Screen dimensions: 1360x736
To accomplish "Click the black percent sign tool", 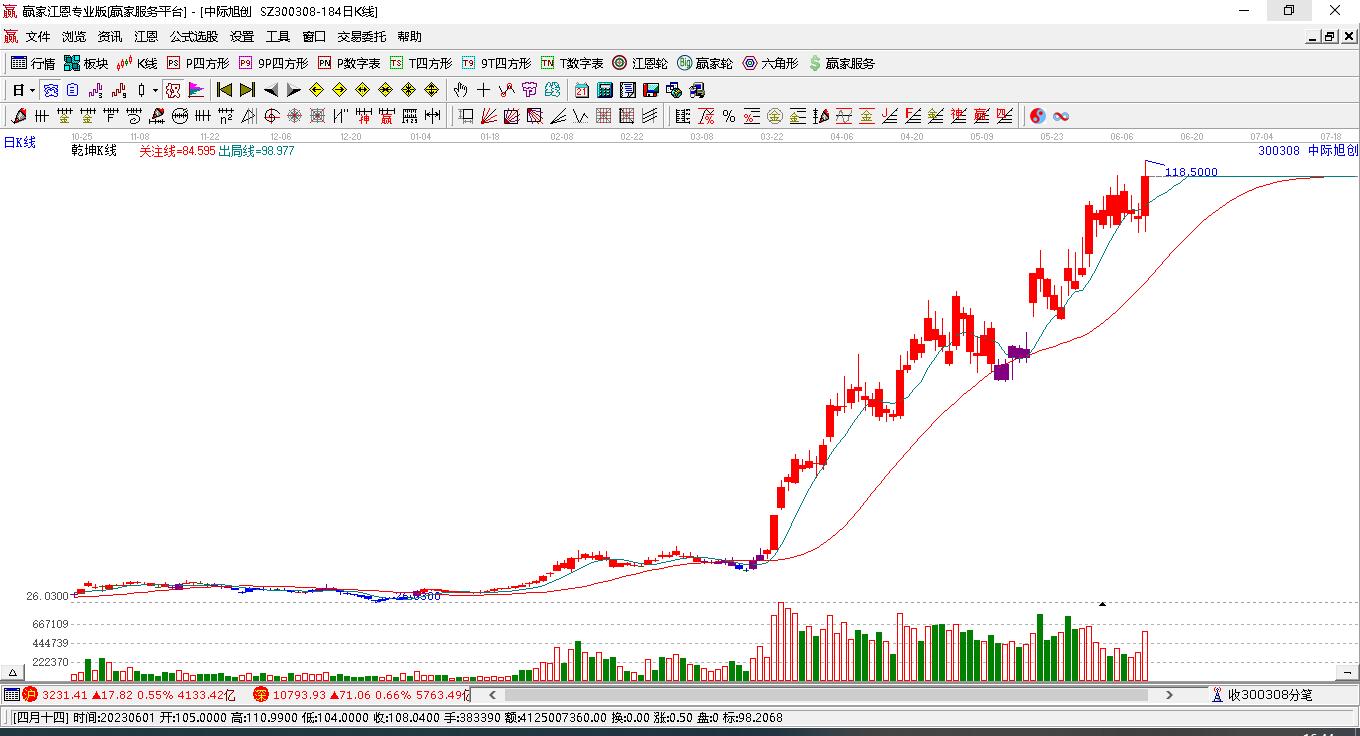I will 729,116.
